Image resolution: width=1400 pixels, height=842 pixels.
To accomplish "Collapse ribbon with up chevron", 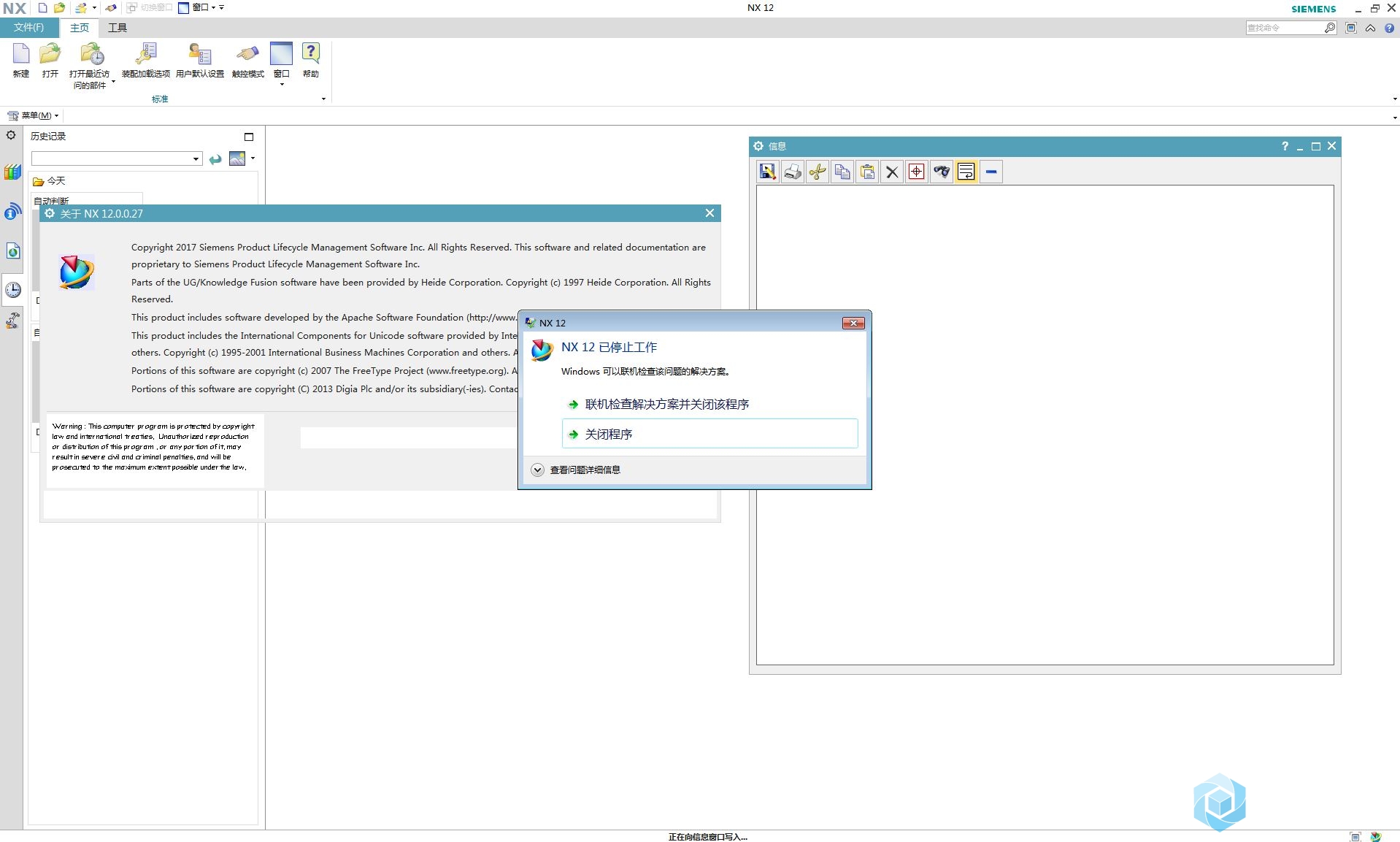I will click(x=1370, y=28).
